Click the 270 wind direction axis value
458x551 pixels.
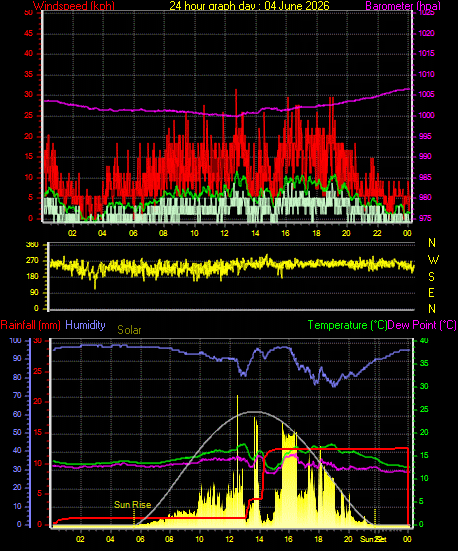click(32, 261)
